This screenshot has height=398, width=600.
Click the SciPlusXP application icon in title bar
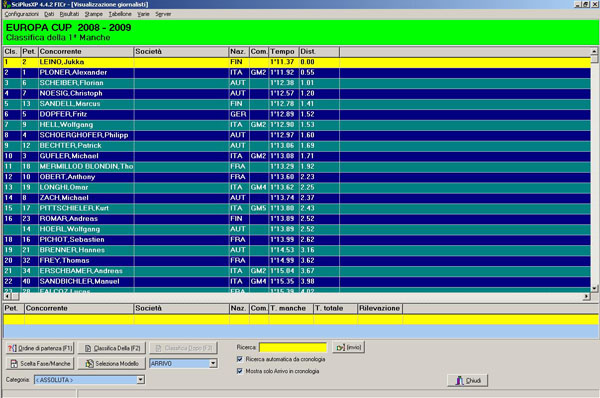tap(6, 4)
